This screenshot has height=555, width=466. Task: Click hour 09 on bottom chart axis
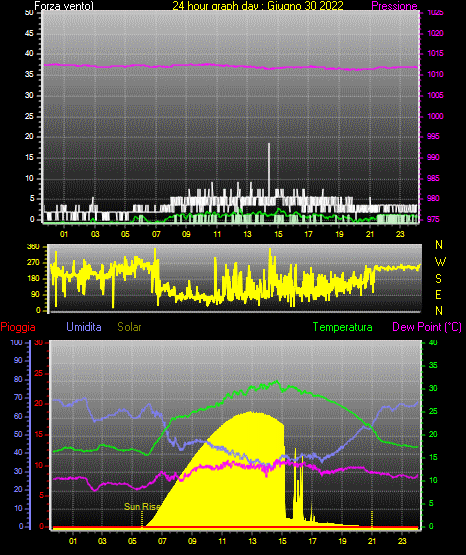(x=192, y=541)
